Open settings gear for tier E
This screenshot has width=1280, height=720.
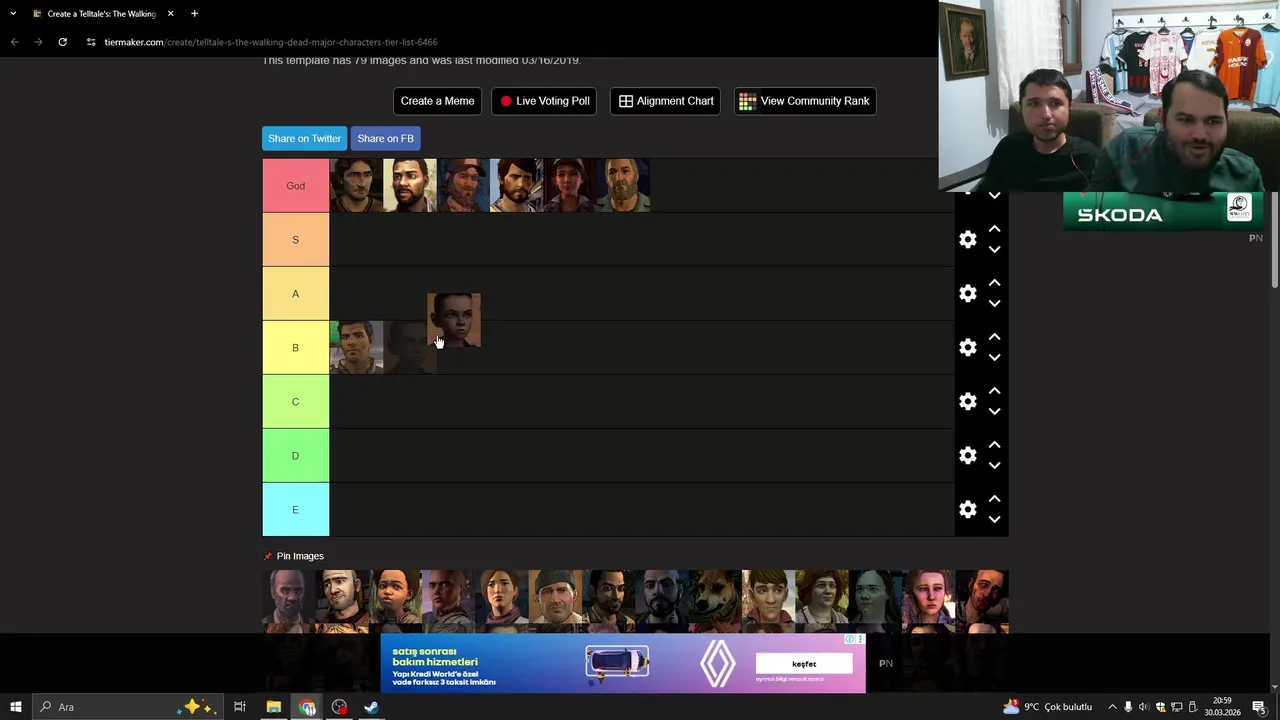[967, 510]
